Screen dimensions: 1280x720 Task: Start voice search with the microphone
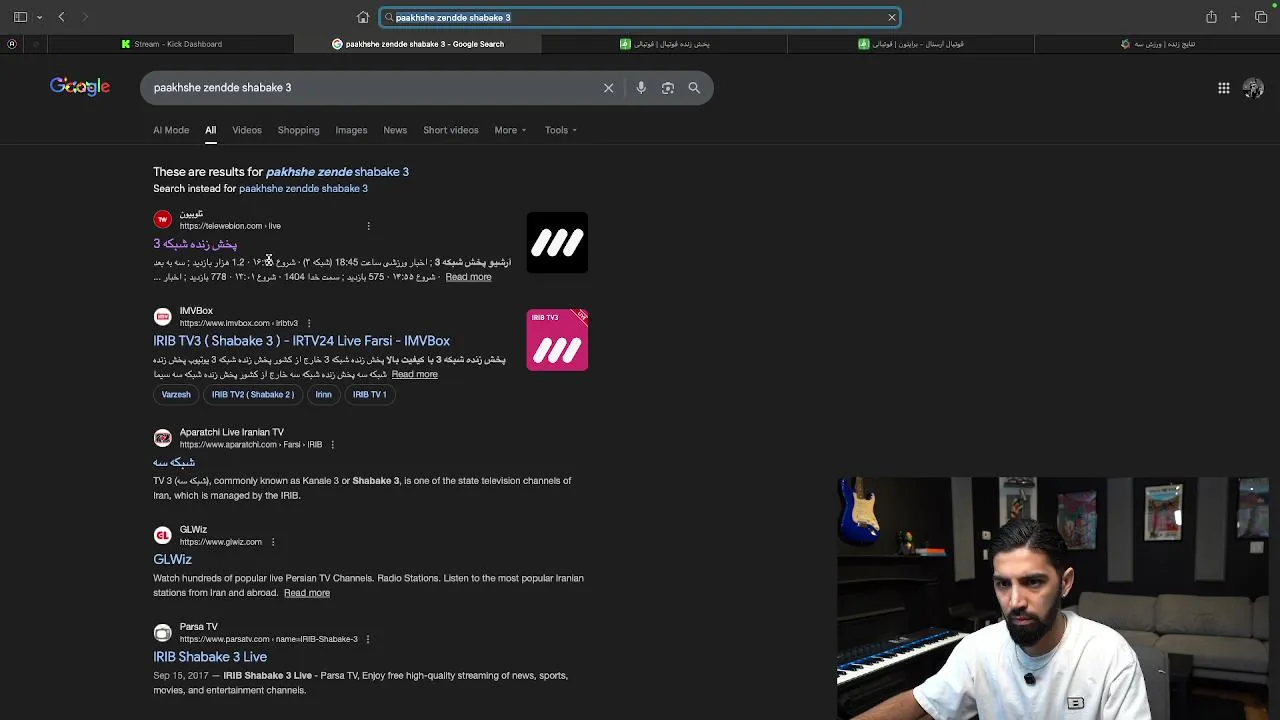(x=641, y=88)
